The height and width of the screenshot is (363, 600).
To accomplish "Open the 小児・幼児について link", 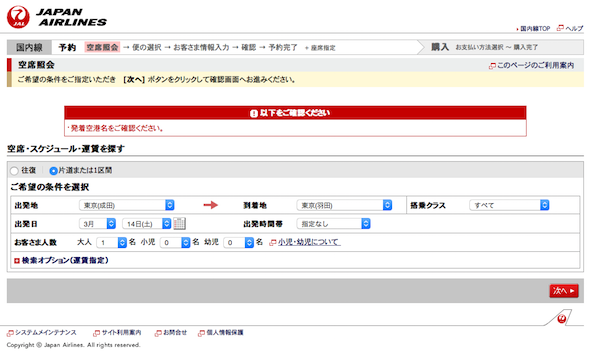I will [x=309, y=242].
